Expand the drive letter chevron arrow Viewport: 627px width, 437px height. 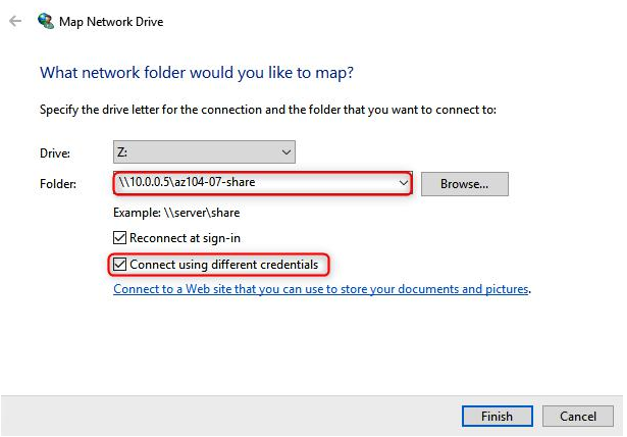(286, 152)
